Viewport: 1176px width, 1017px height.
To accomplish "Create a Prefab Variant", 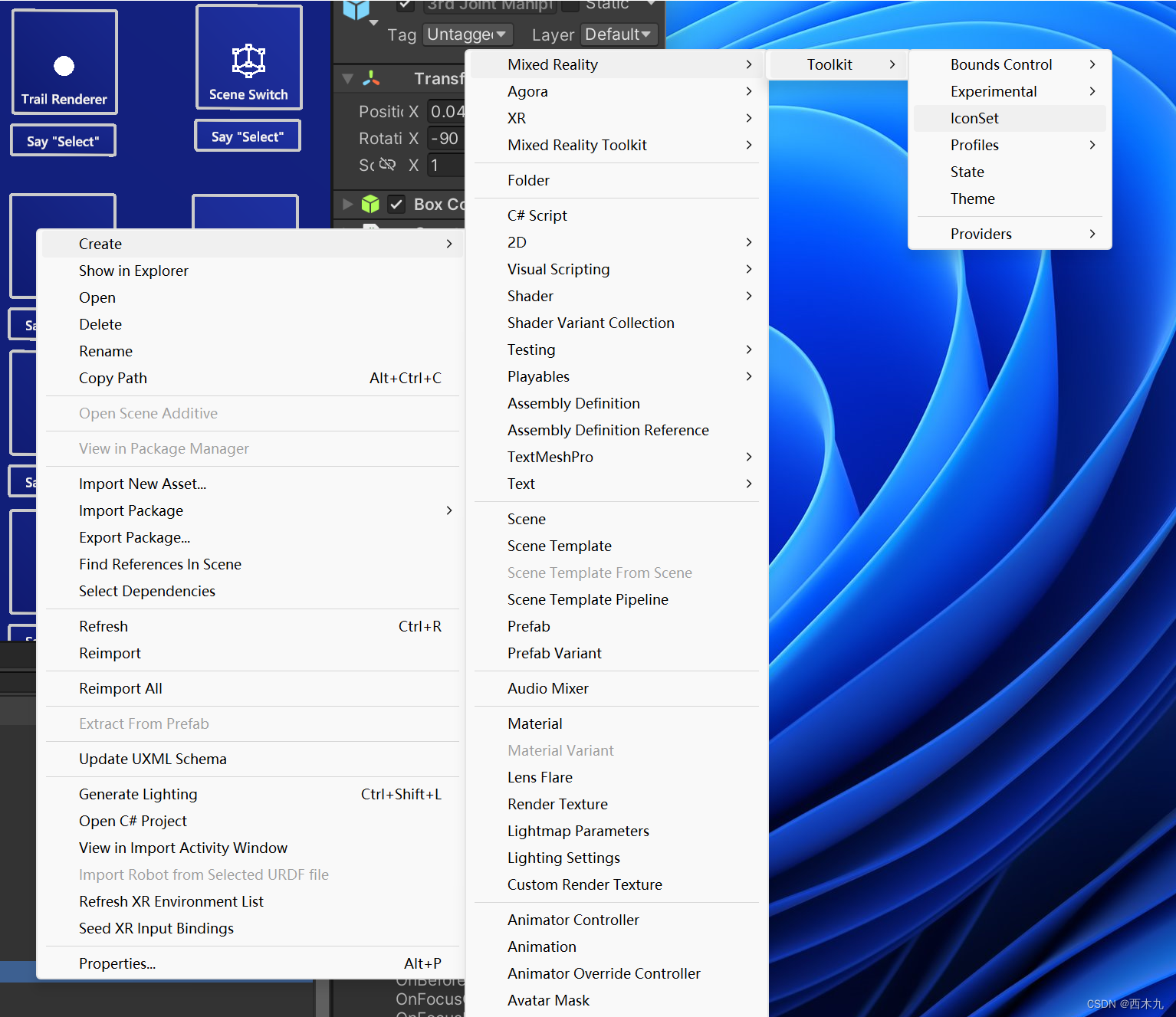I will (617, 653).
